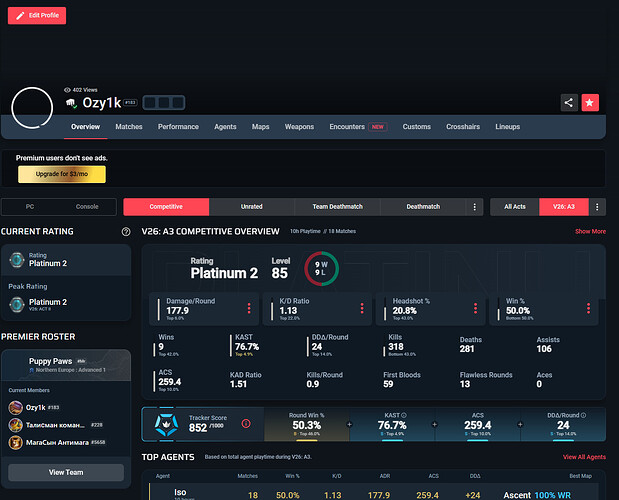
Task: Open K/D Ratio options menu
Action: tap(362, 308)
